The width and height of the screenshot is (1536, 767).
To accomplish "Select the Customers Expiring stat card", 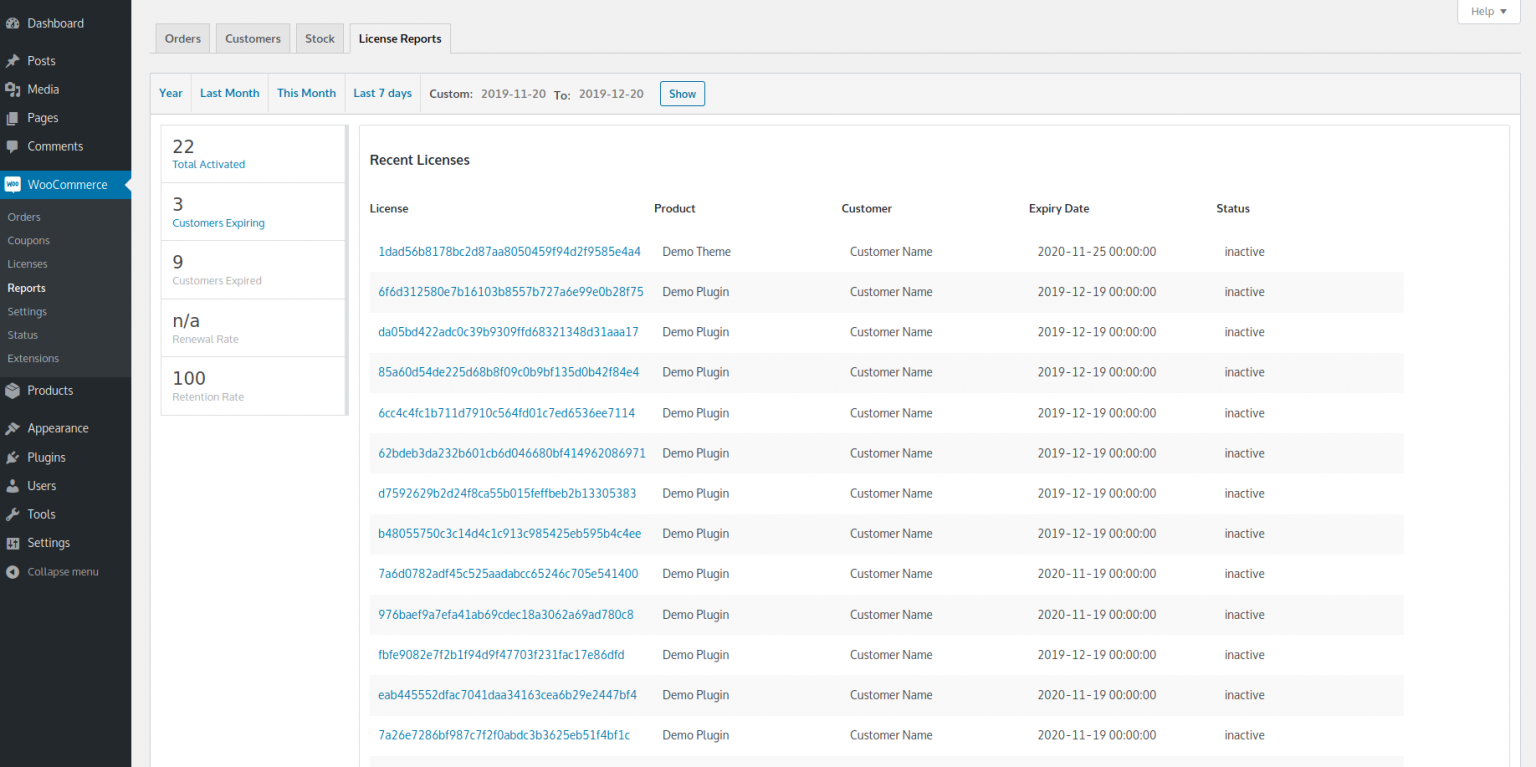I will (x=253, y=212).
